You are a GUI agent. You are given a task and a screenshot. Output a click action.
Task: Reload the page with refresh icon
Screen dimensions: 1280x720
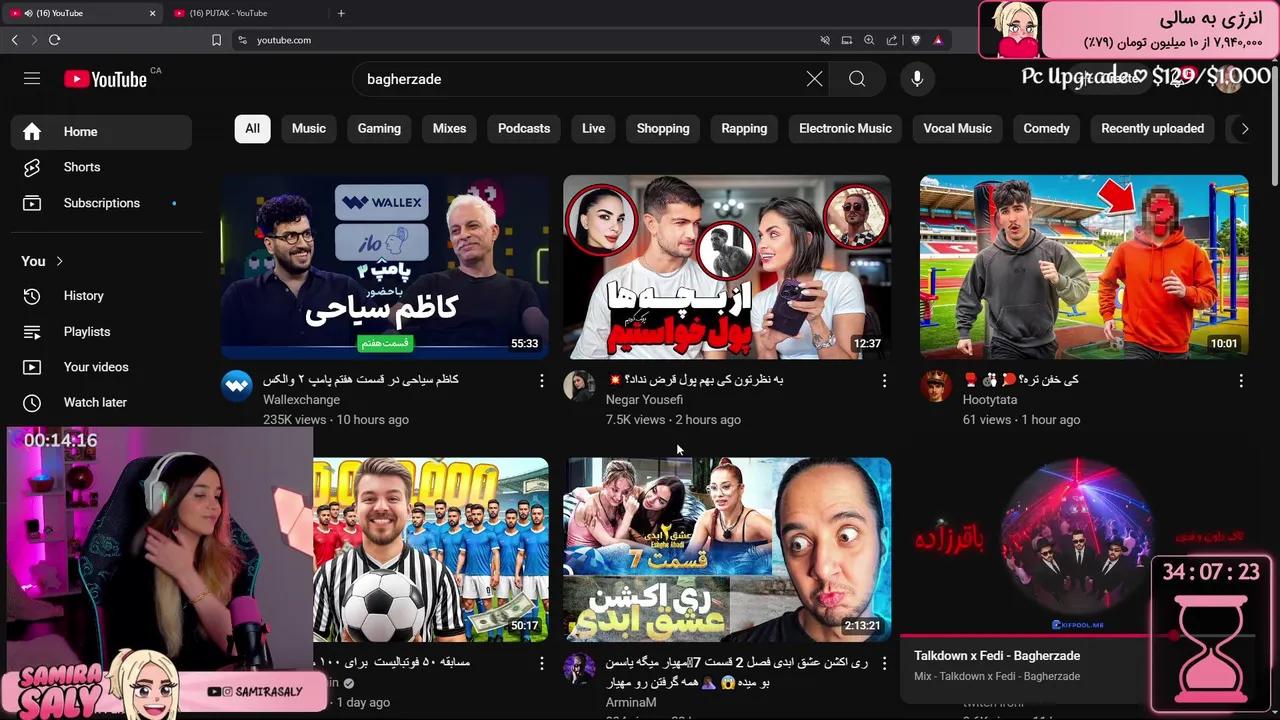[54, 40]
